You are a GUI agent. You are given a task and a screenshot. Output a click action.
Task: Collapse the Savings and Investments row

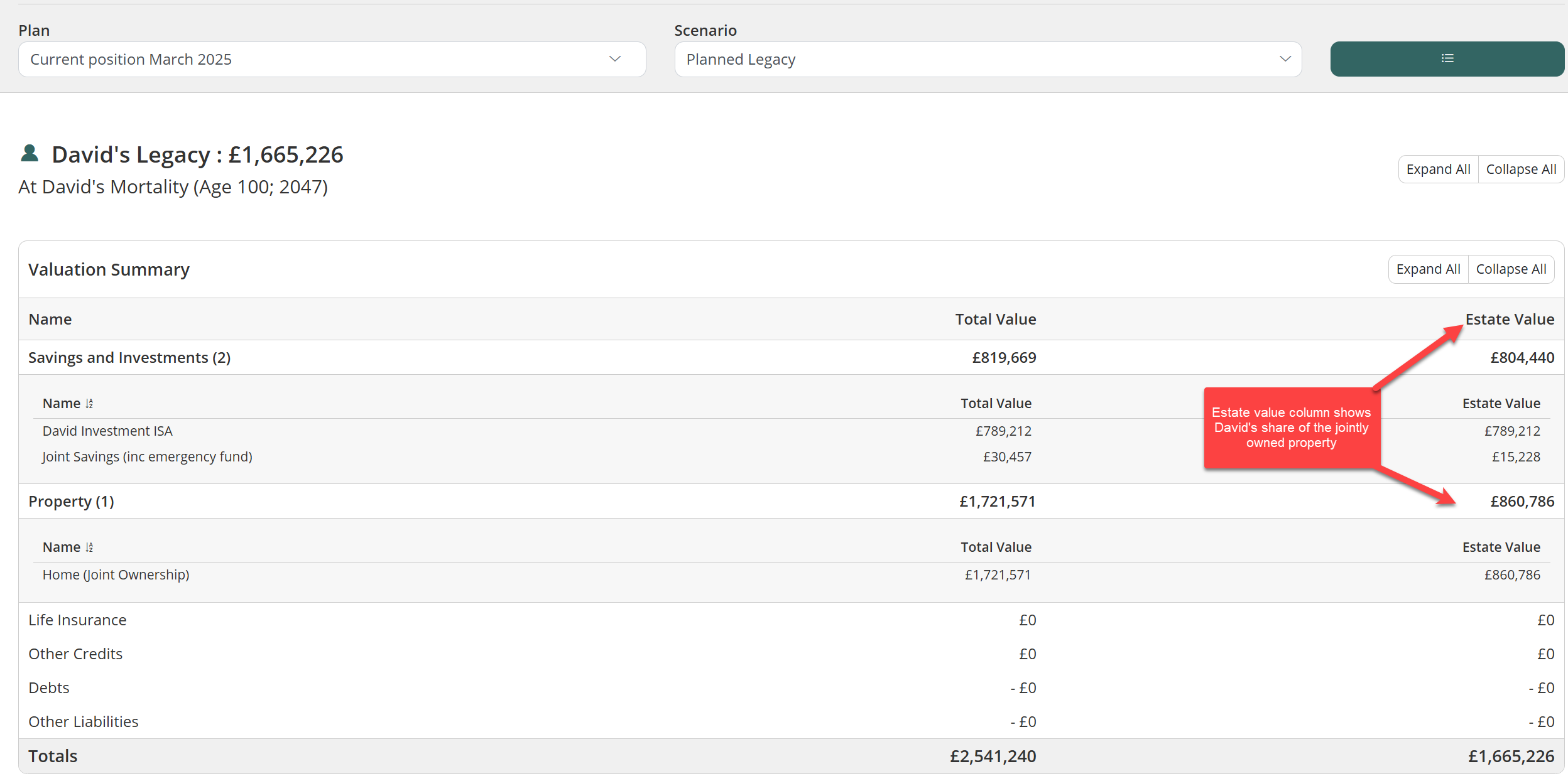[129, 358]
